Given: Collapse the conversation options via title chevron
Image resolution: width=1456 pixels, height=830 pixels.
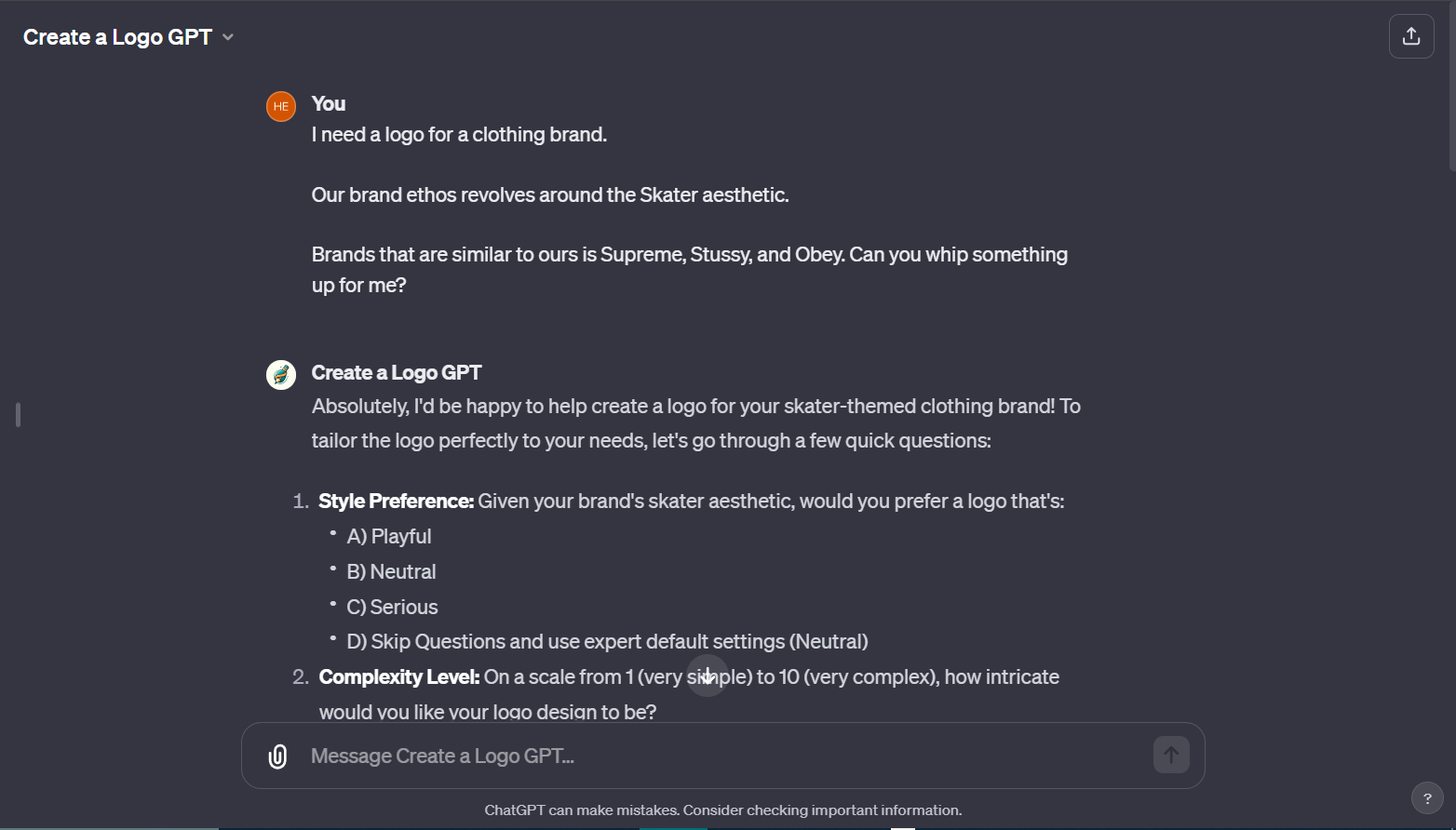Looking at the screenshot, I should point(228,36).
